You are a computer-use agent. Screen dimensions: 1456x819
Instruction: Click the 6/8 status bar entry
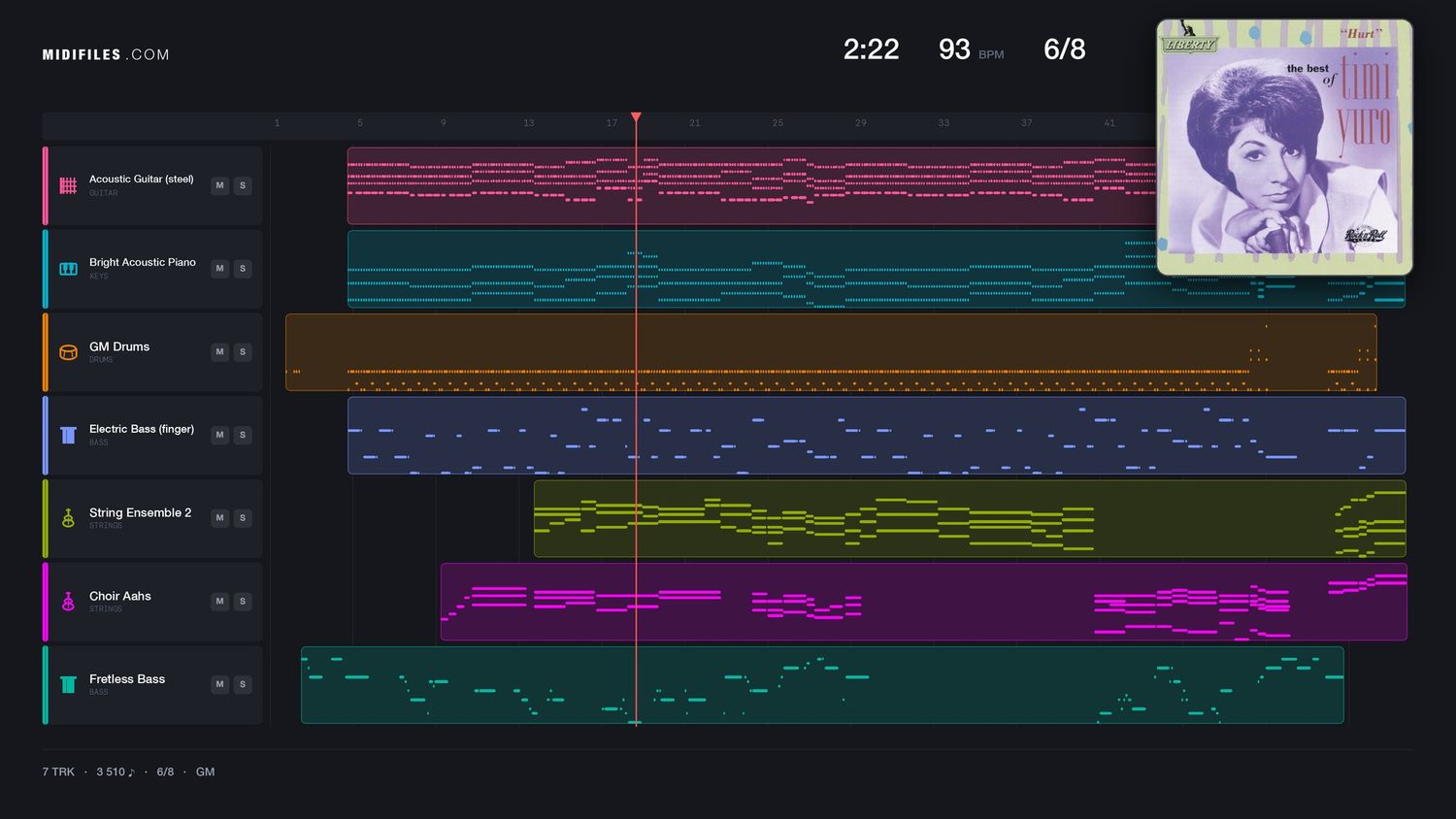pyautogui.click(x=165, y=772)
